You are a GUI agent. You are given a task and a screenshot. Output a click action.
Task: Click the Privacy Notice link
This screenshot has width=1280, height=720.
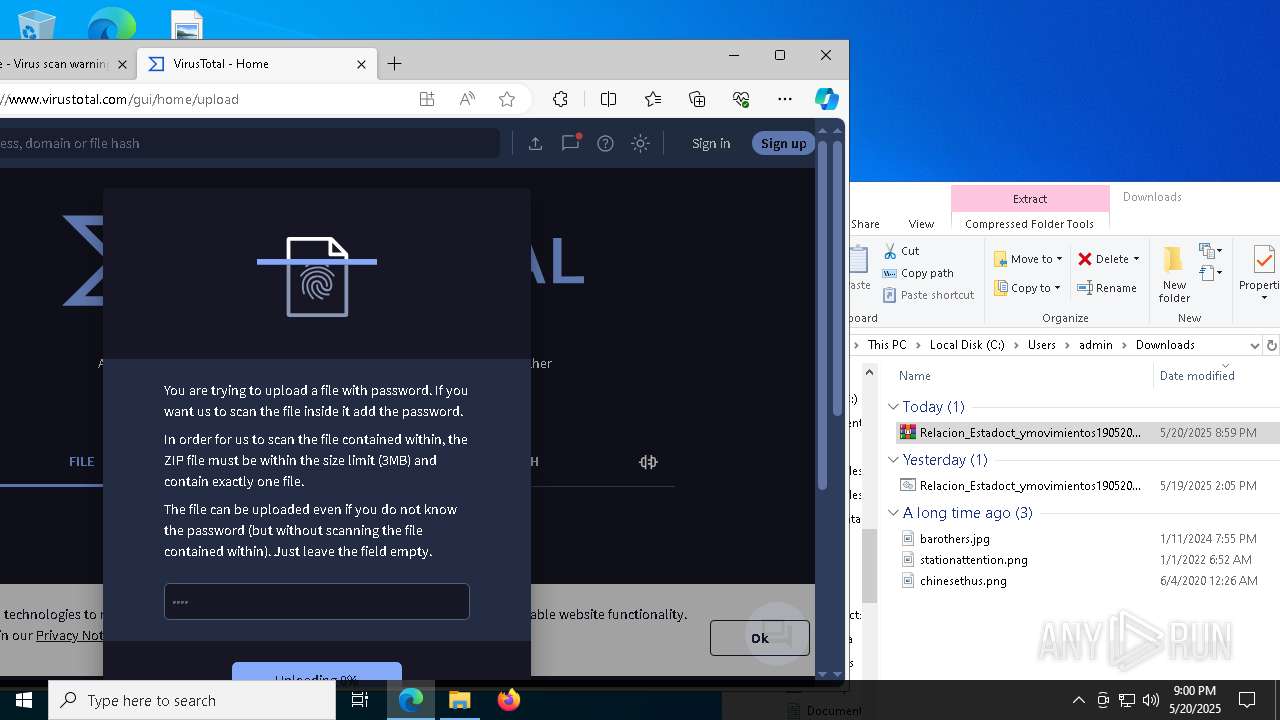coord(69,635)
